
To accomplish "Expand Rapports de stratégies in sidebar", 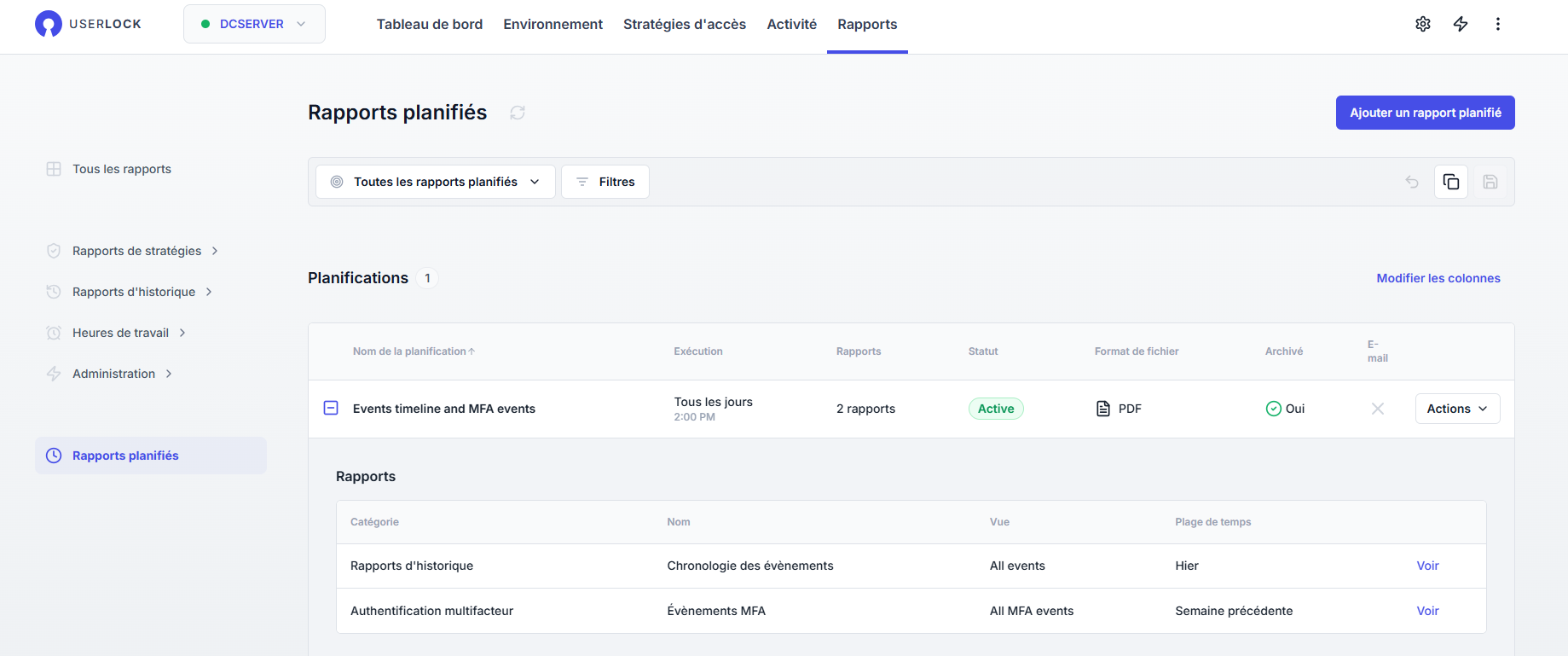I will click(137, 251).
